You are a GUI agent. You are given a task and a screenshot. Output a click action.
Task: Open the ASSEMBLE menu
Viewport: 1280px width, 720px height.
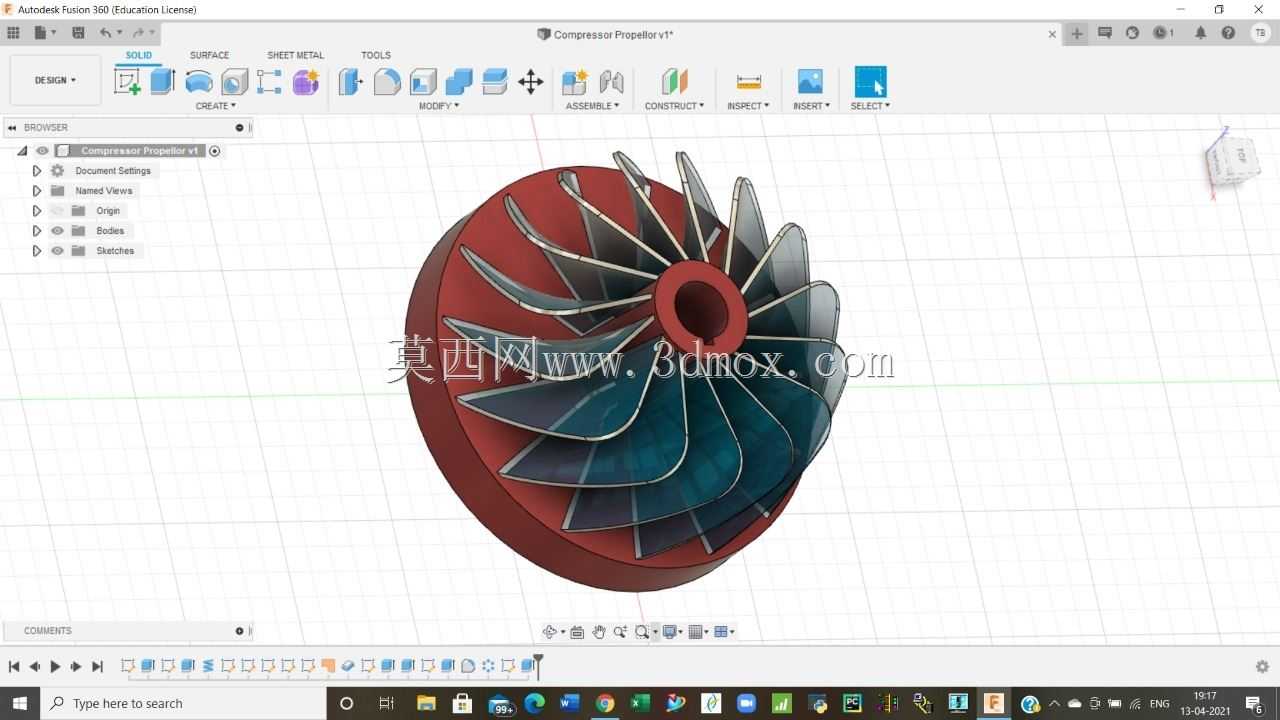coord(593,106)
